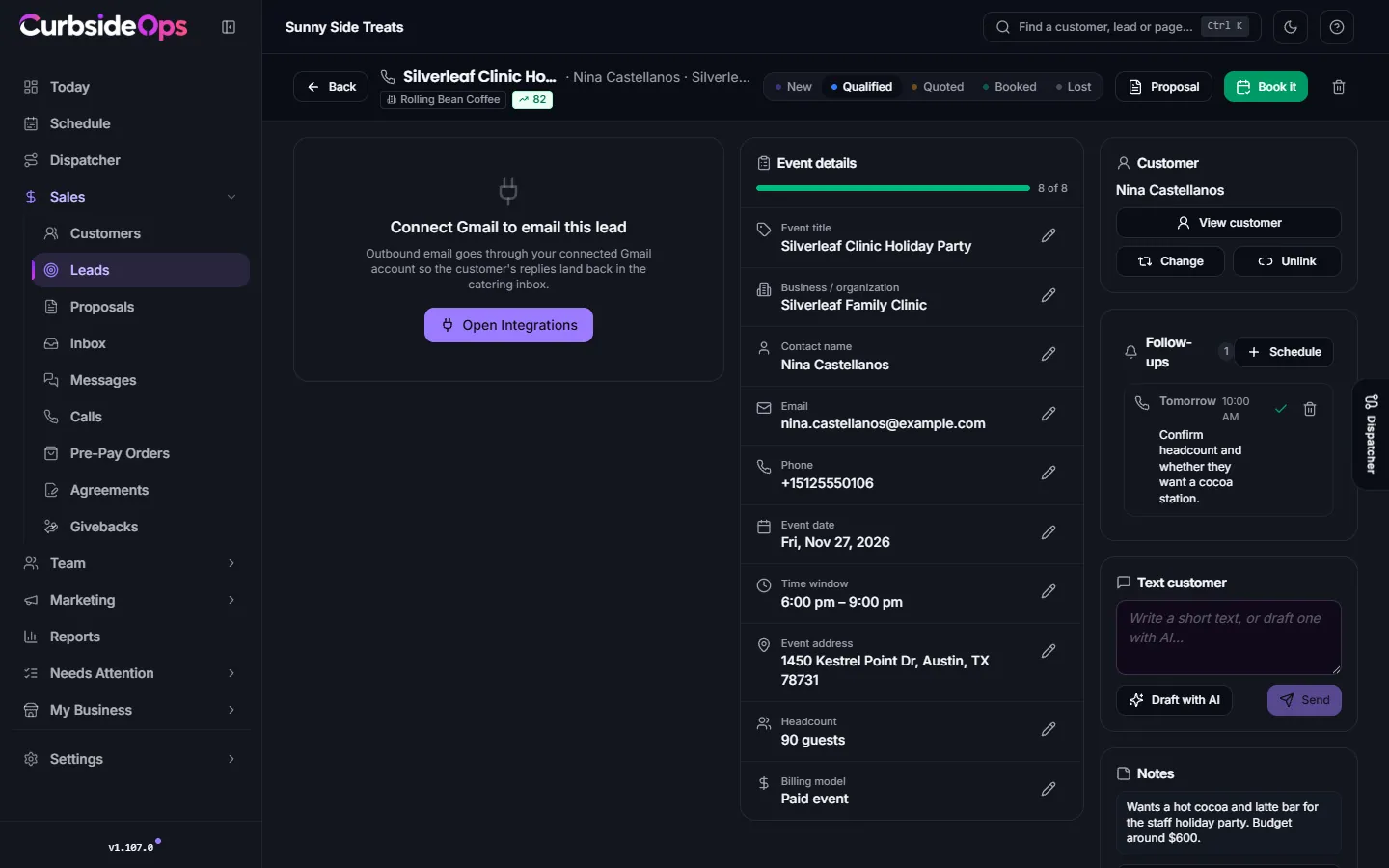Screen dimensions: 1389x868
Task: Click the View customer button
Action: pyautogui.click(x=1228, y=223)
